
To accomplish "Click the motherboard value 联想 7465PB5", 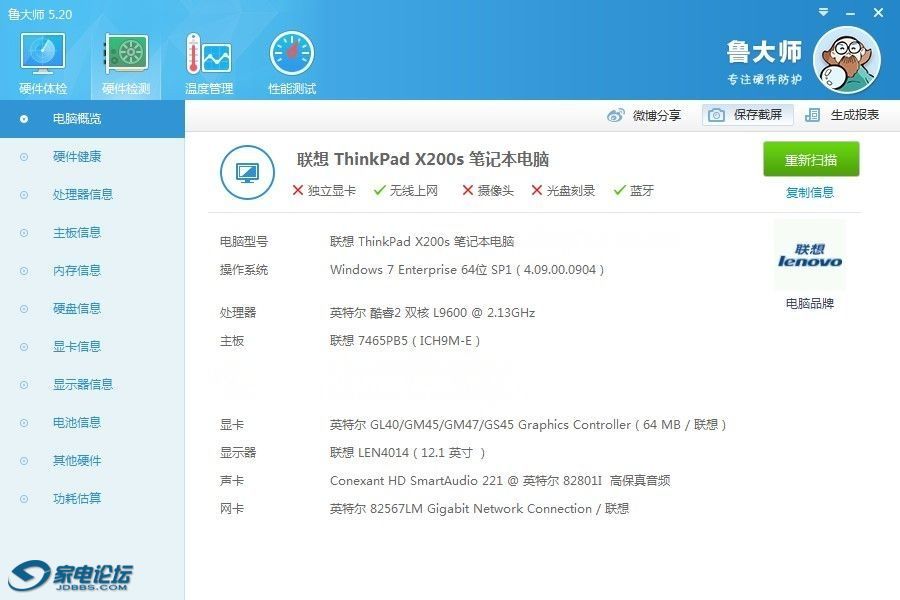I will (405, 340).
